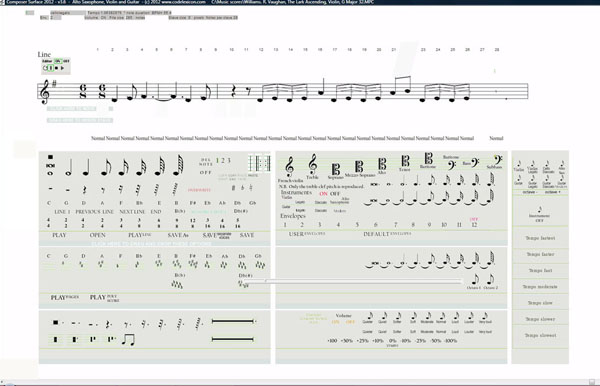Screen dimensions: 600x386
Task: Click the horizontal white slider bar
Action: click(352, 282)
